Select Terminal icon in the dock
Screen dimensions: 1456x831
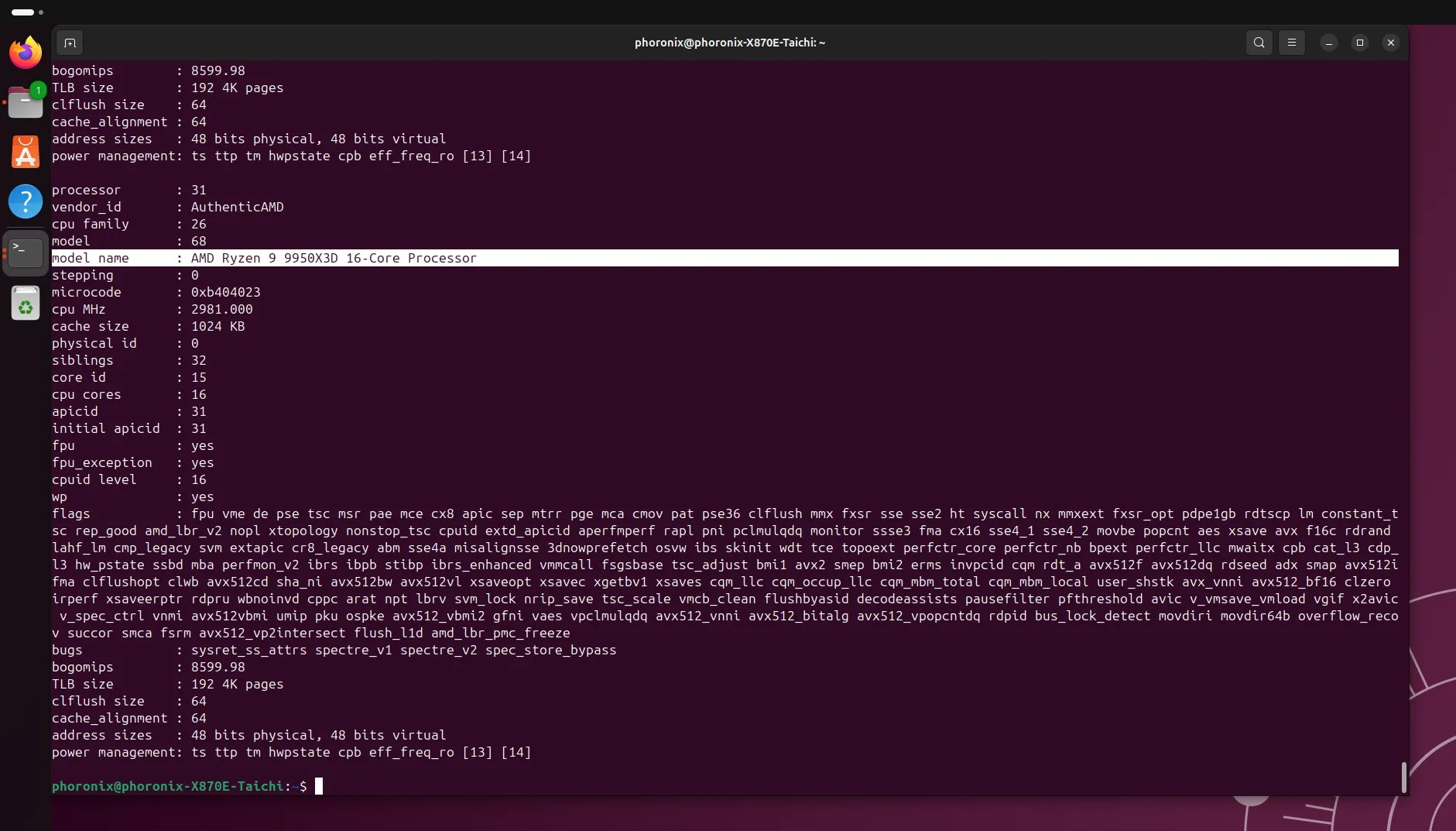tap(26, 252)
